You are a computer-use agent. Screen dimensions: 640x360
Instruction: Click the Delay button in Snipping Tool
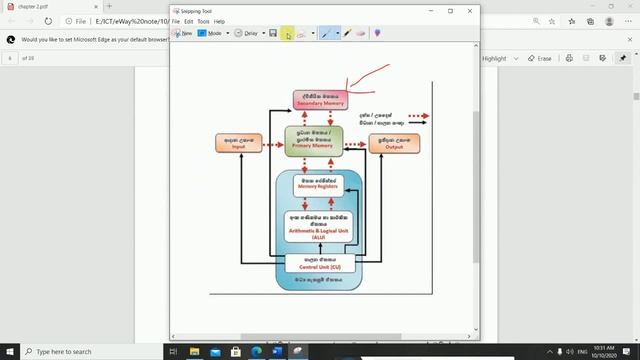click(246, 33)
